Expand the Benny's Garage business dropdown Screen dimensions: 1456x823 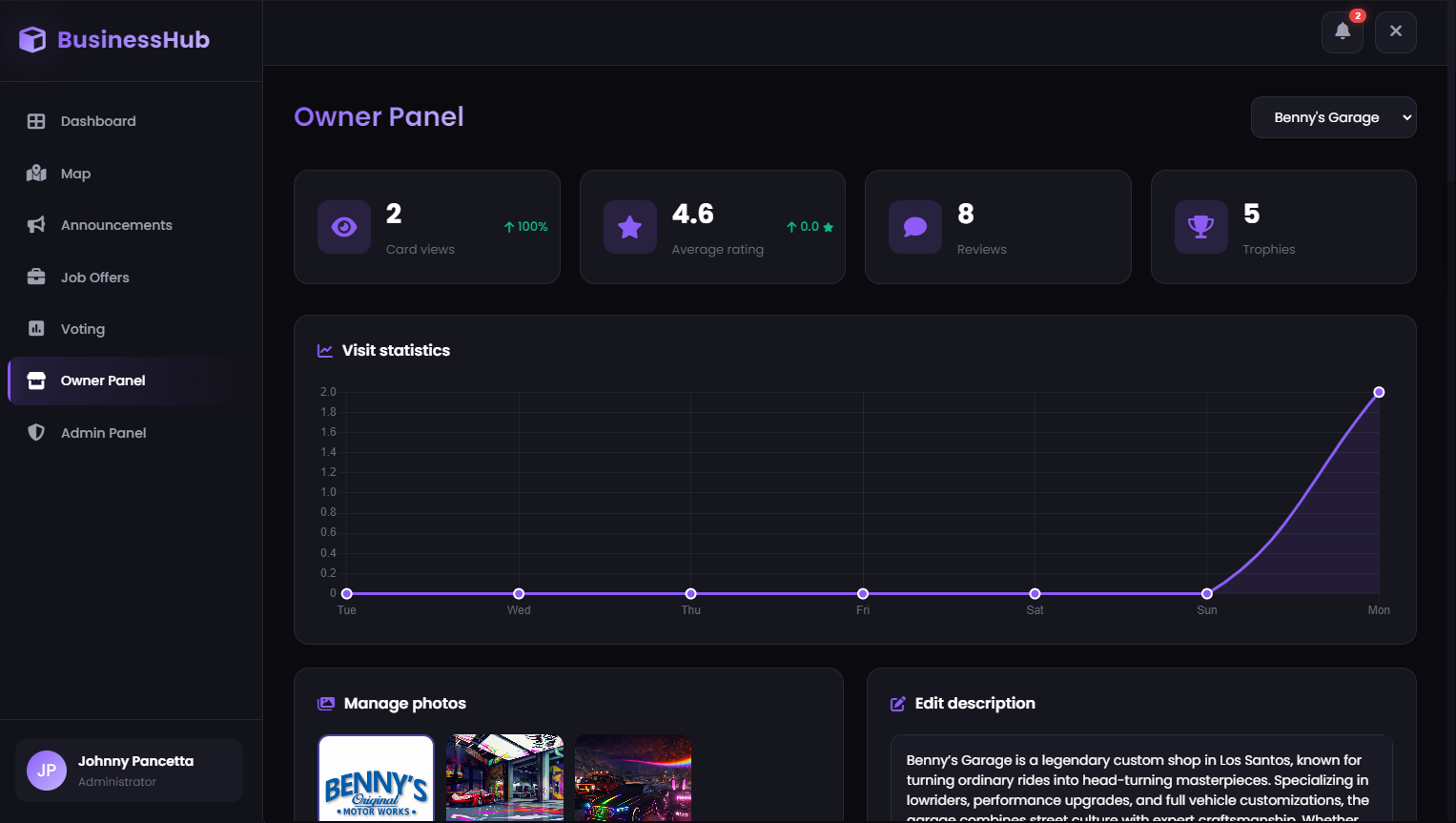(x=1333, y=117)
